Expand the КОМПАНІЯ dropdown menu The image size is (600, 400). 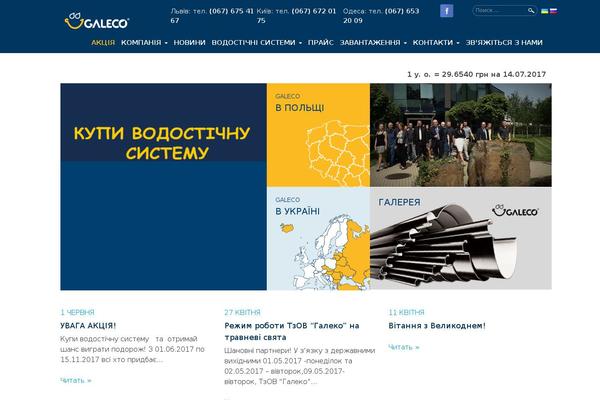tap(144, 42)
